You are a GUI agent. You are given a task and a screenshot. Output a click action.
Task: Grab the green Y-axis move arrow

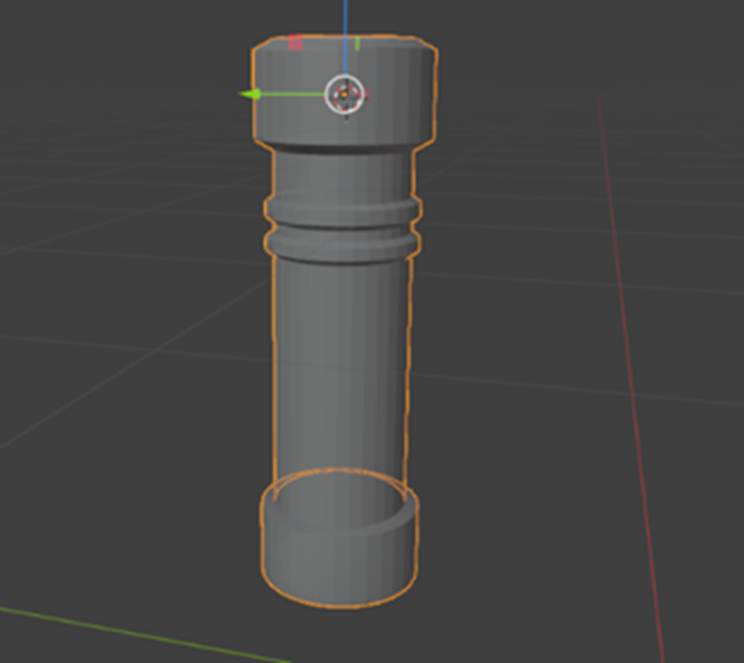[251, 94]
